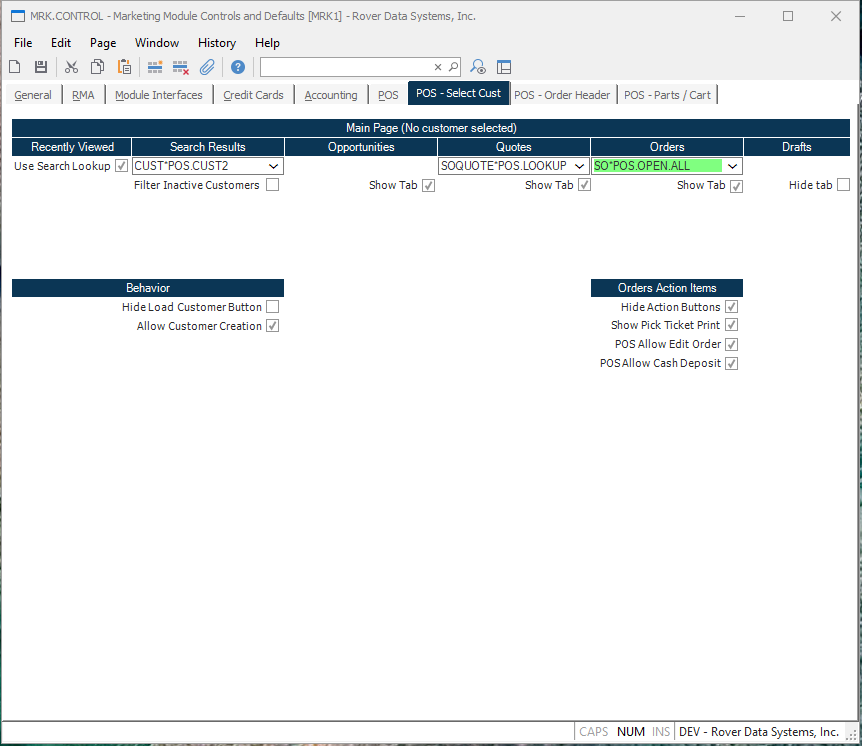Cut selection using the scissors icon
862x746 pixels.
(71, 66)
